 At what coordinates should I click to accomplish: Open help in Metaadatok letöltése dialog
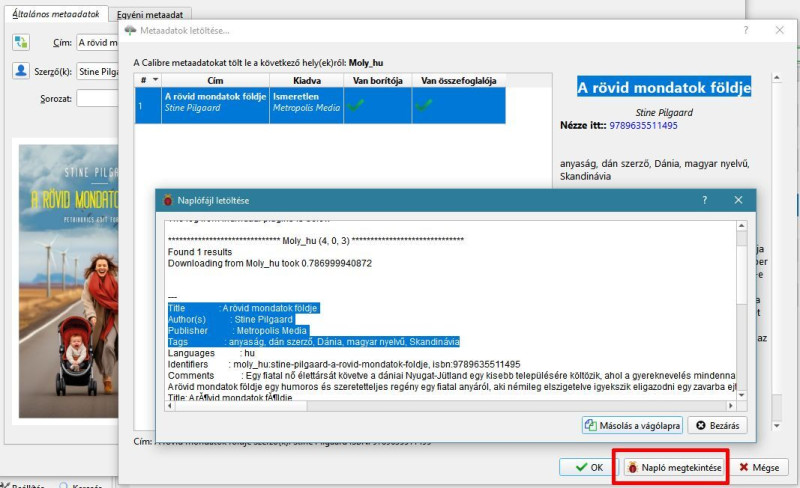[x=746, y=30]
